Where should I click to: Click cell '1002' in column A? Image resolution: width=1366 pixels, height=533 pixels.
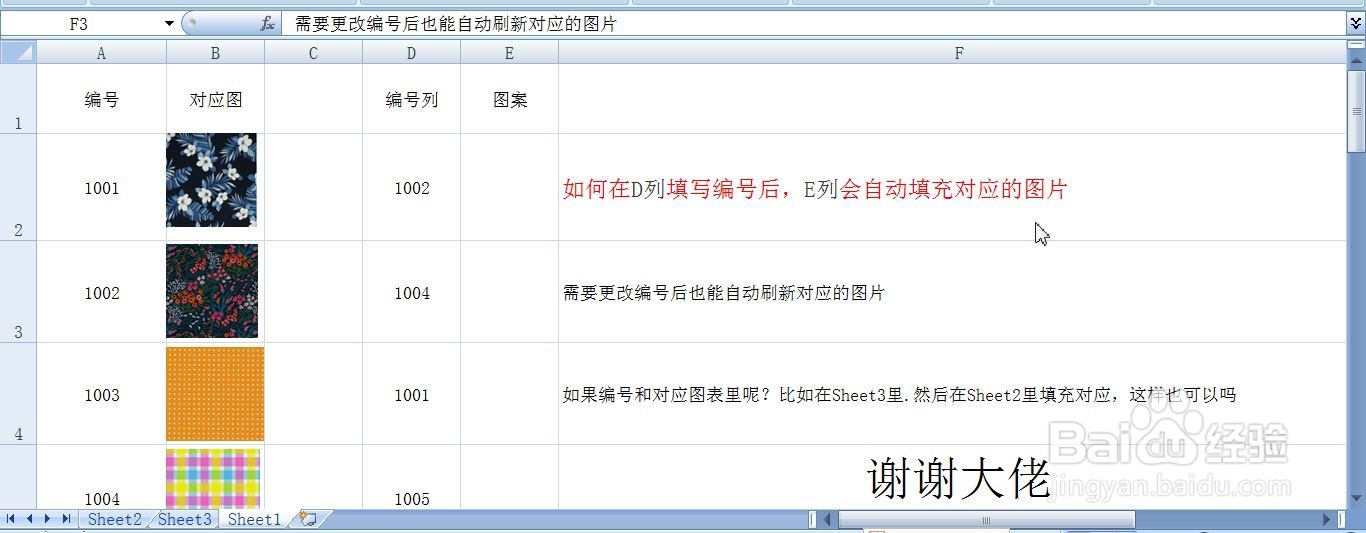click(x=101, y=292)
